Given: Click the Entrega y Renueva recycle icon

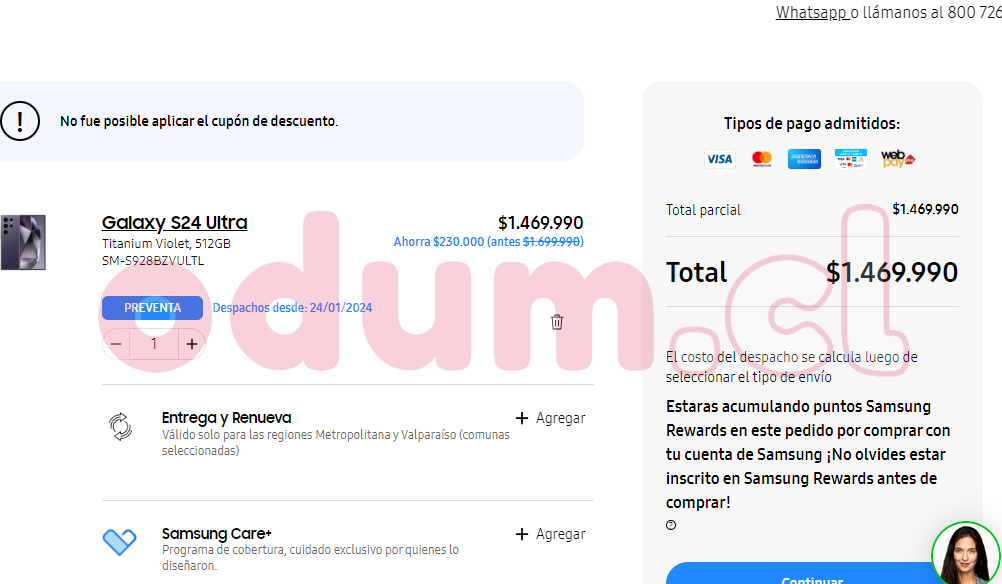Looking at the screenshot, I should pos(120,427).
